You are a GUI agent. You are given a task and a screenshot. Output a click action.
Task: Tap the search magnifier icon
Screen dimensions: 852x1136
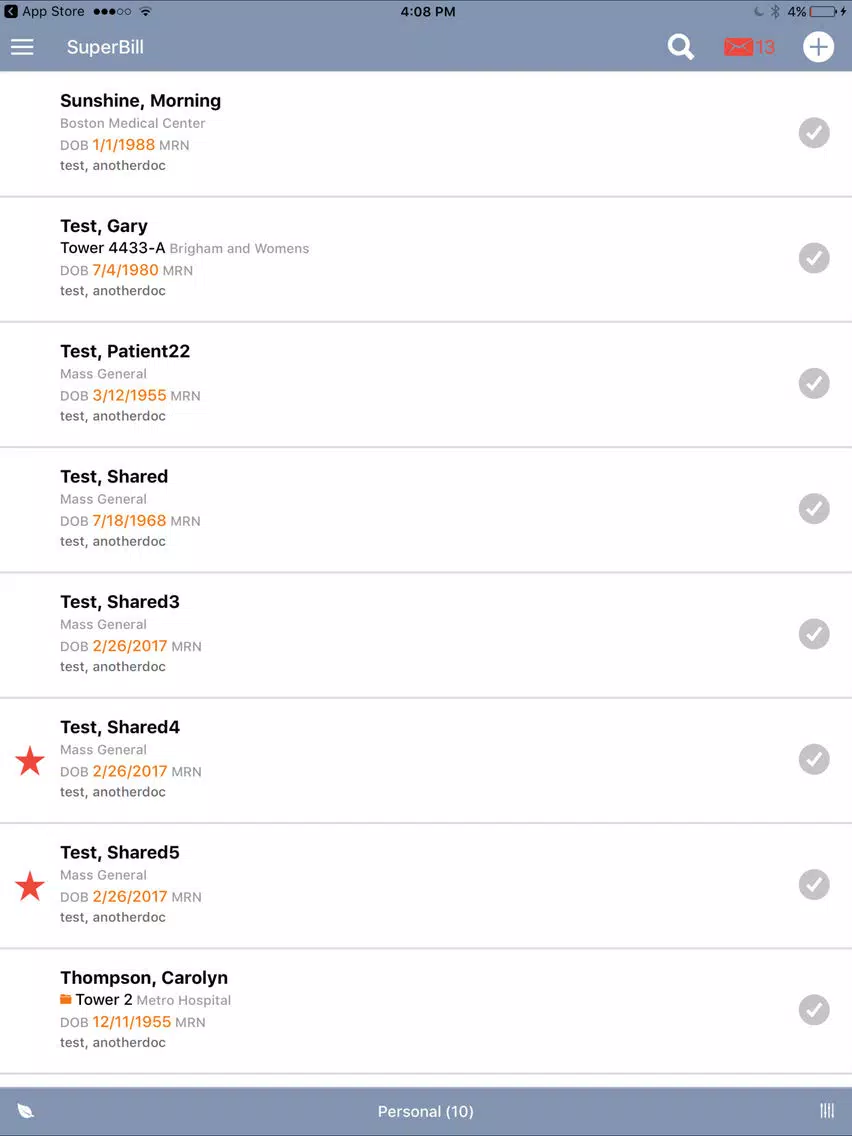click(680, 47)
